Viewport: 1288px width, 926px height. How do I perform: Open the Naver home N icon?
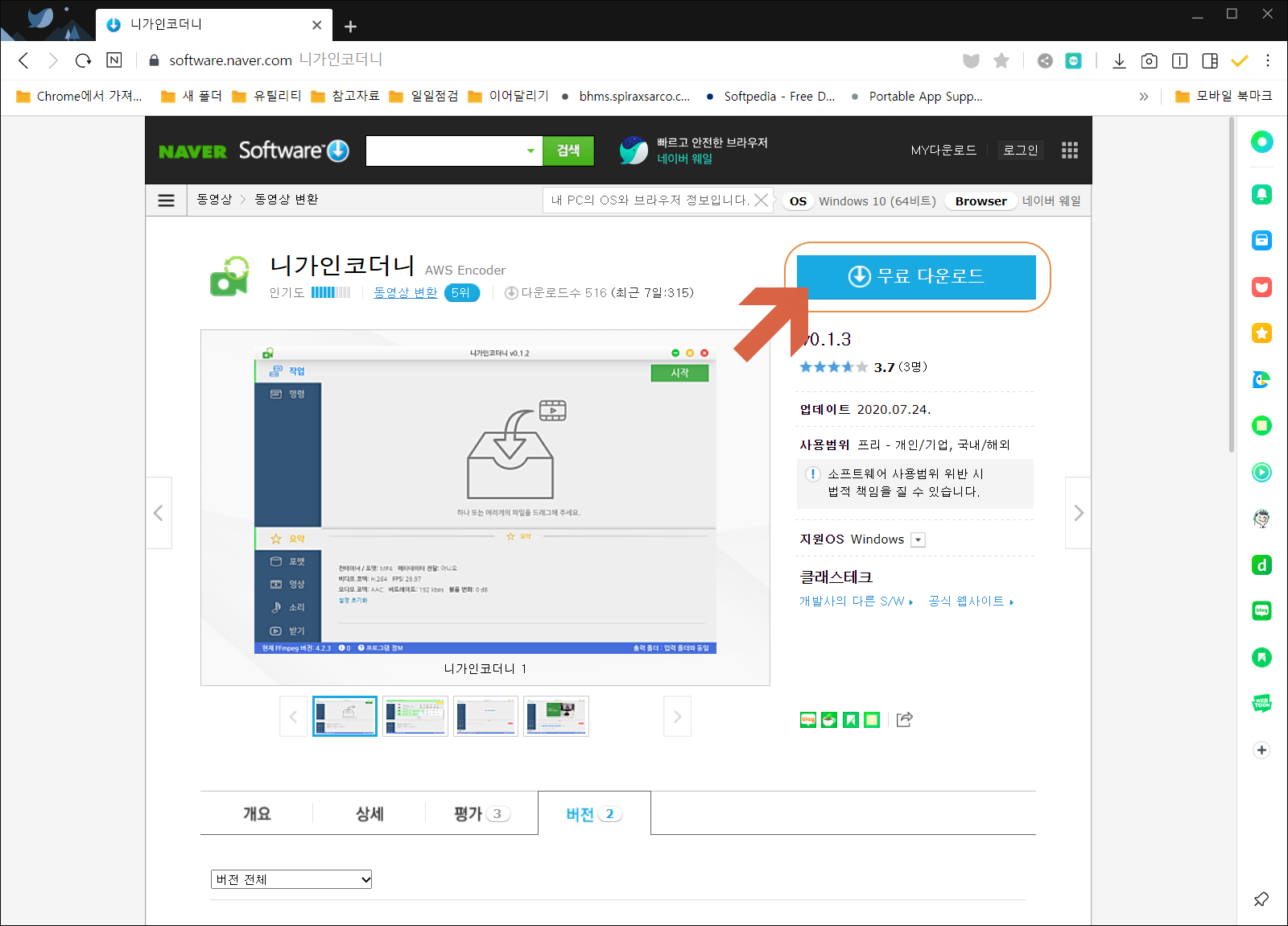pos(114,60)
